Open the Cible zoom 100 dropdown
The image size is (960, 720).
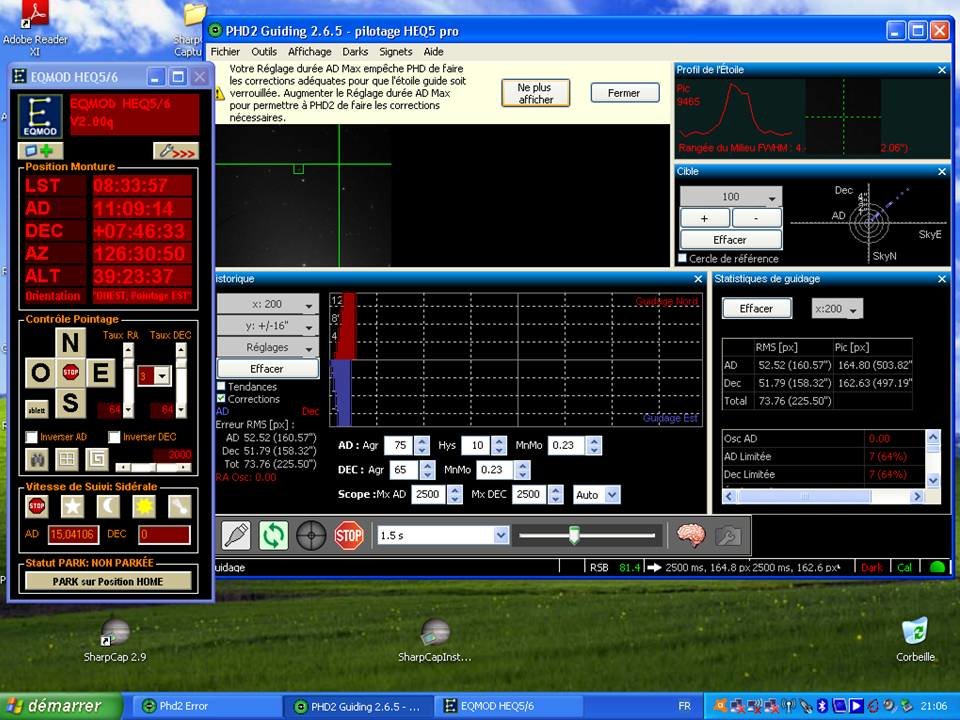731,197
